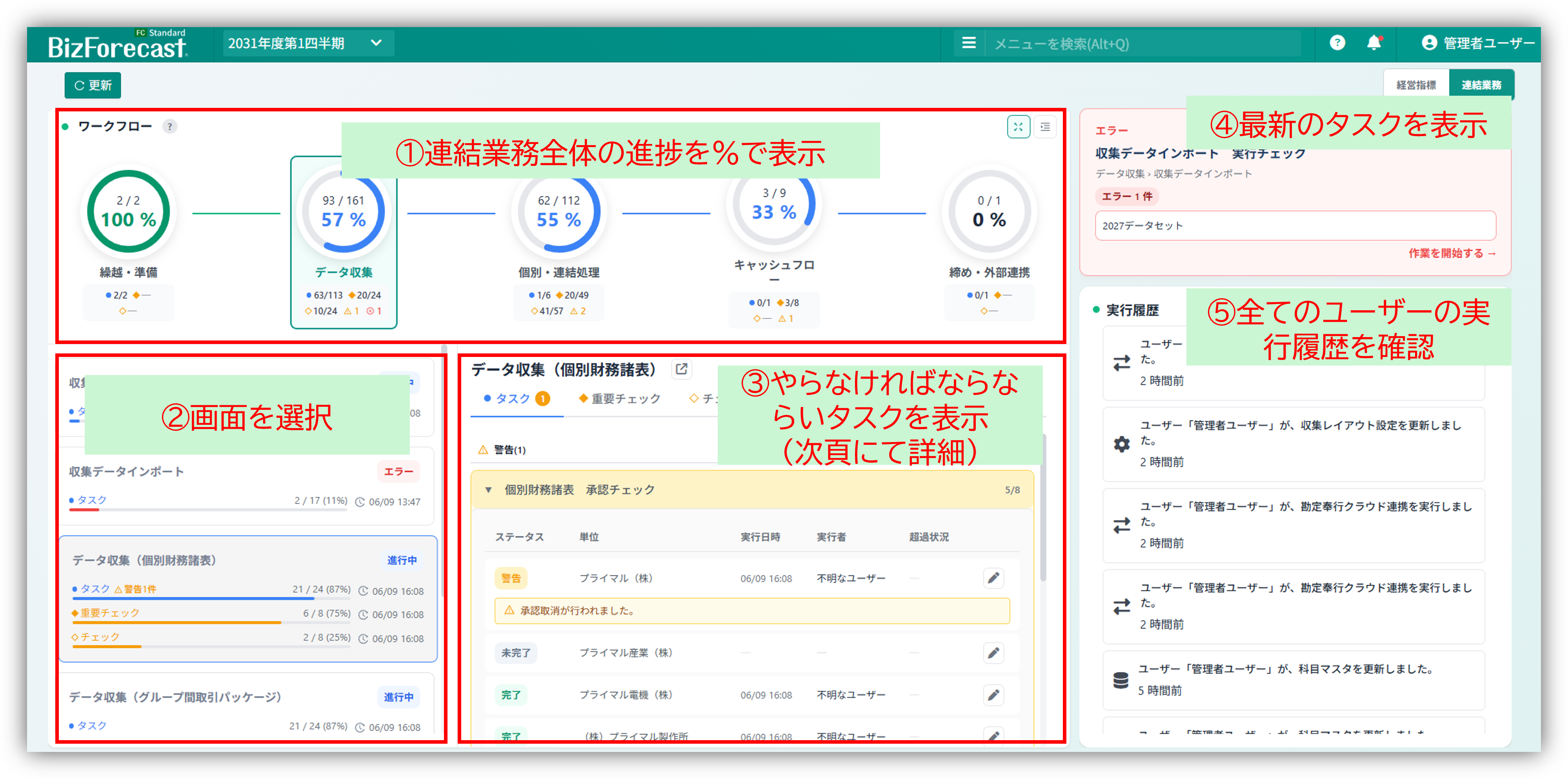Image resolution: width=1568 pixels, height=779 pixels.
Task: Collapse the 個別財務諸表 承認チェック group
Action: point(488,490)
